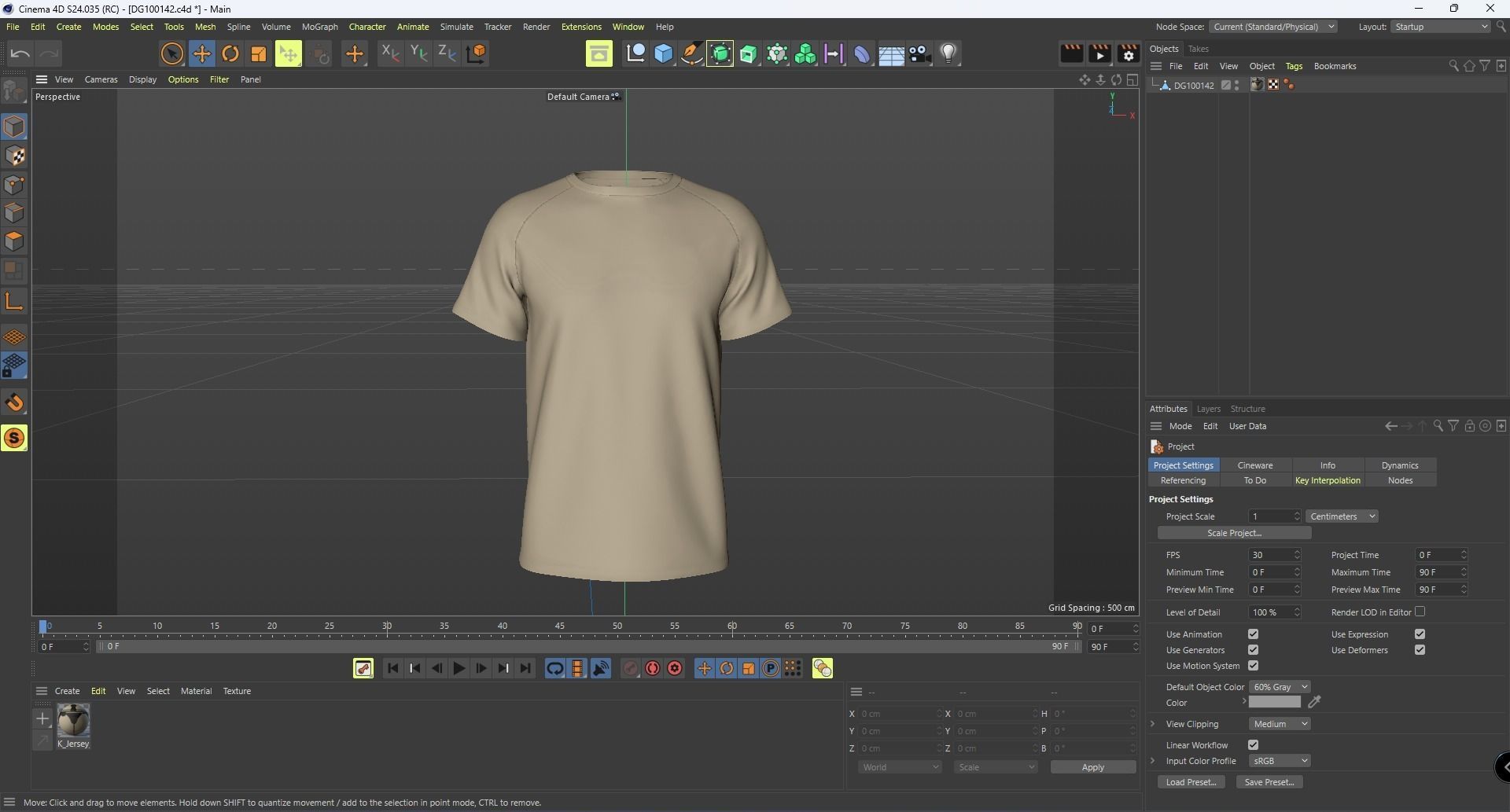Screen dimensions: 1510x812
Task: Open the Extensions menu
Action: click(581, 27)
